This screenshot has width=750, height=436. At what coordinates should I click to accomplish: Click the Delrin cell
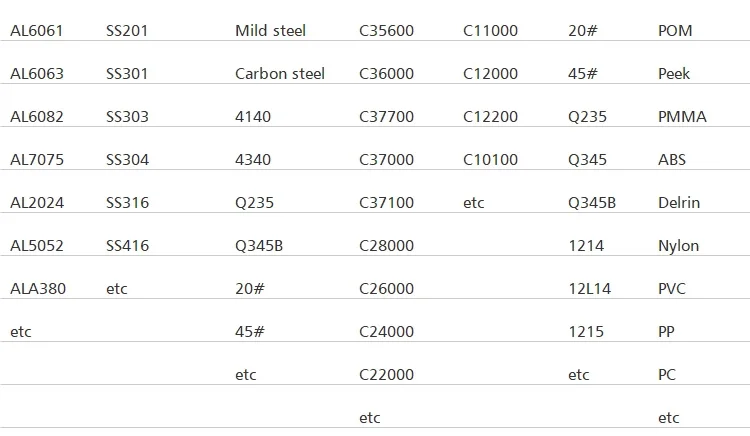tap(679, 203)
